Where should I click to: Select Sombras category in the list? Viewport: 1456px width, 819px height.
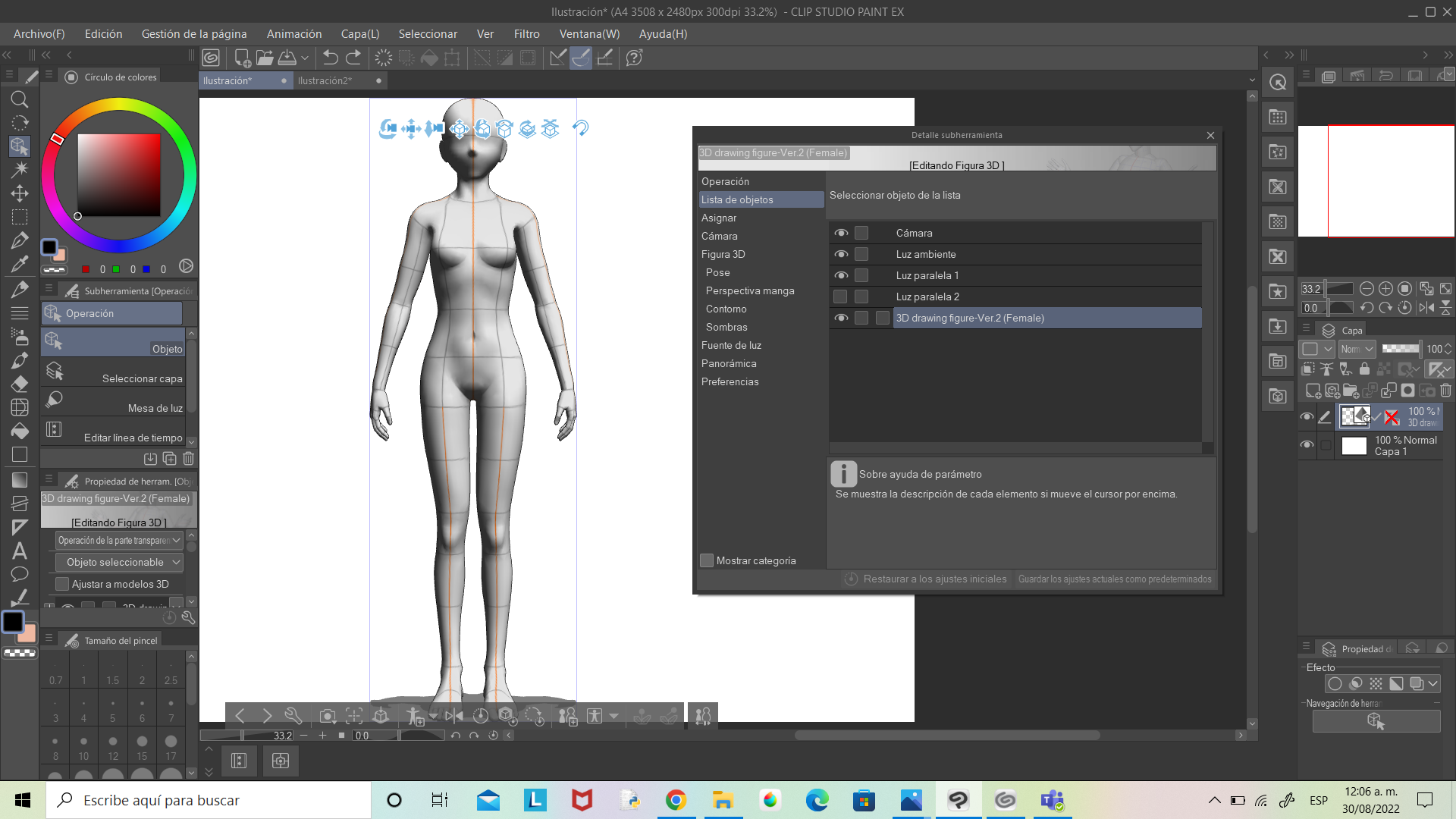point(726,327)
